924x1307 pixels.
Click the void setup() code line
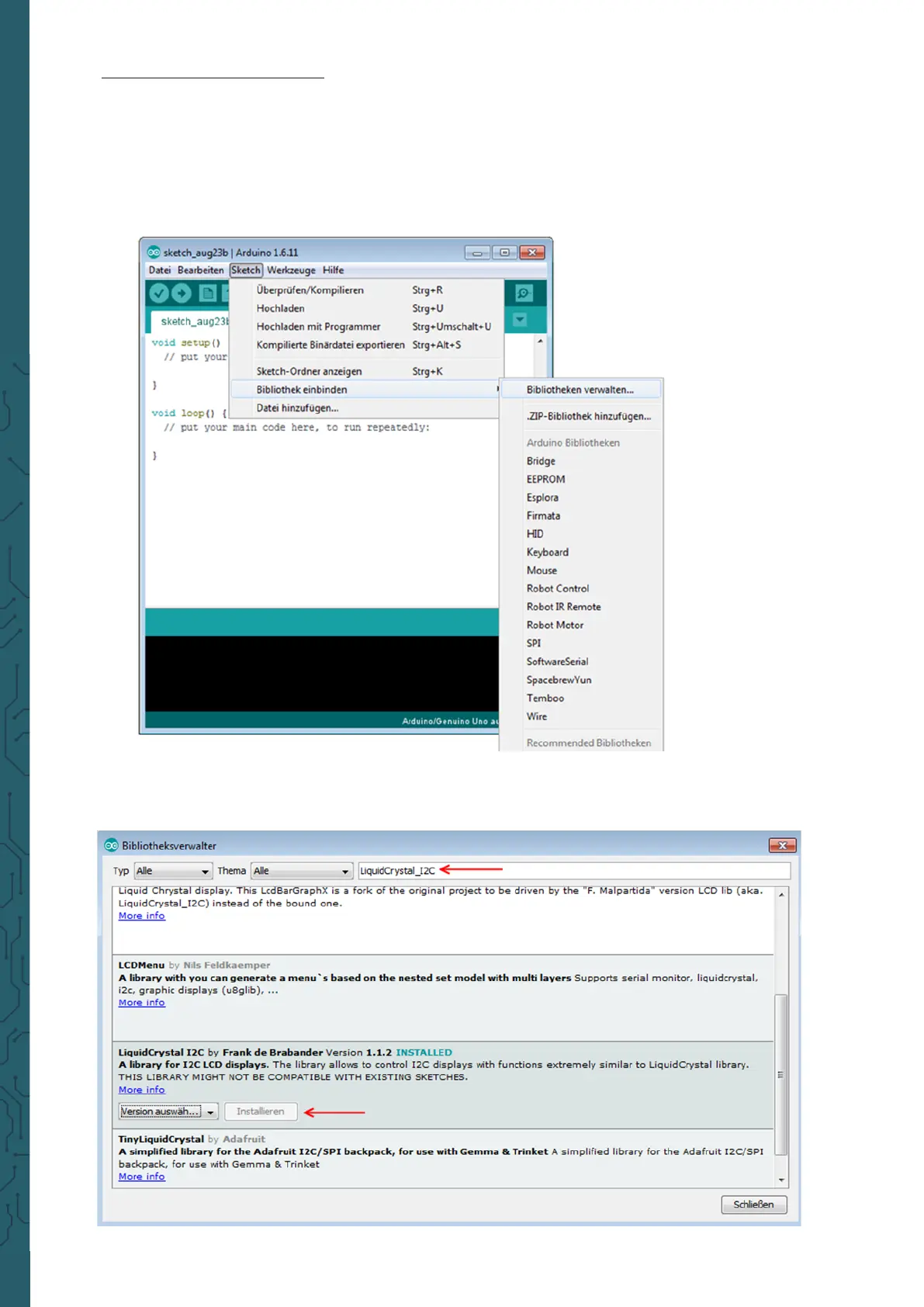pyautogui.click(x=186, y=342)
